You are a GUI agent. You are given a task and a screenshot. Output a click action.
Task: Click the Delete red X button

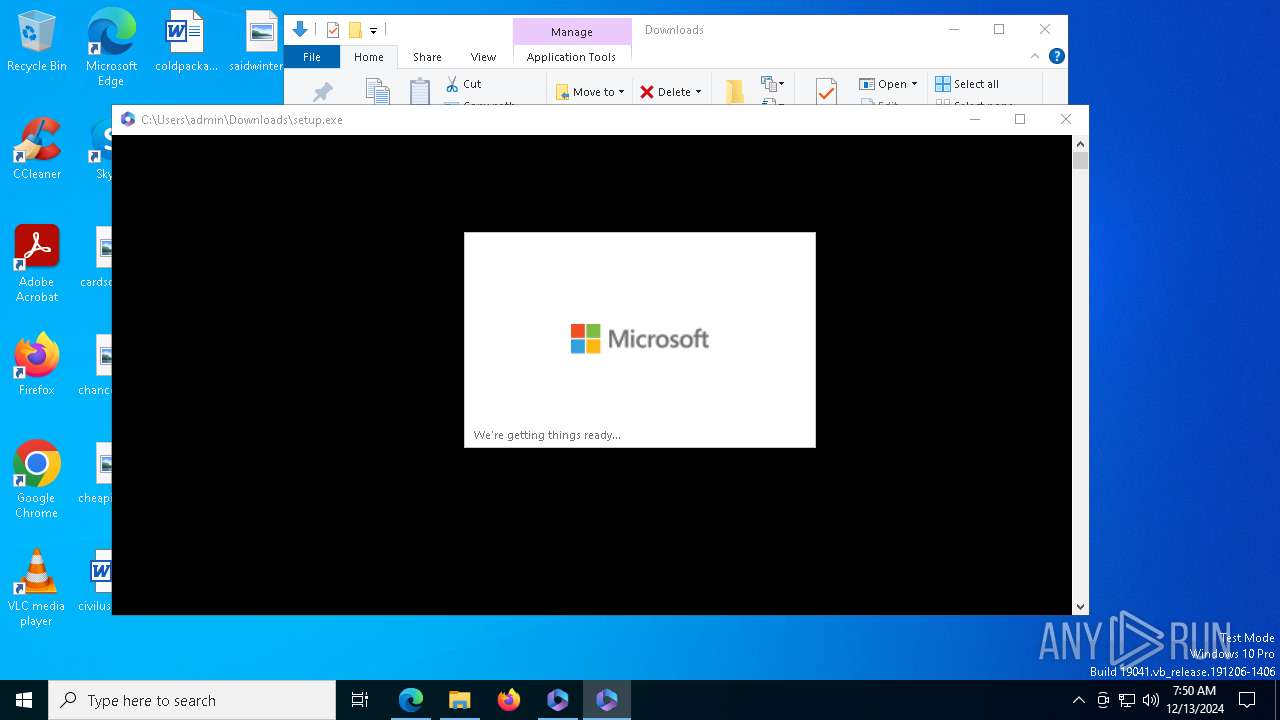coord(647,92)
